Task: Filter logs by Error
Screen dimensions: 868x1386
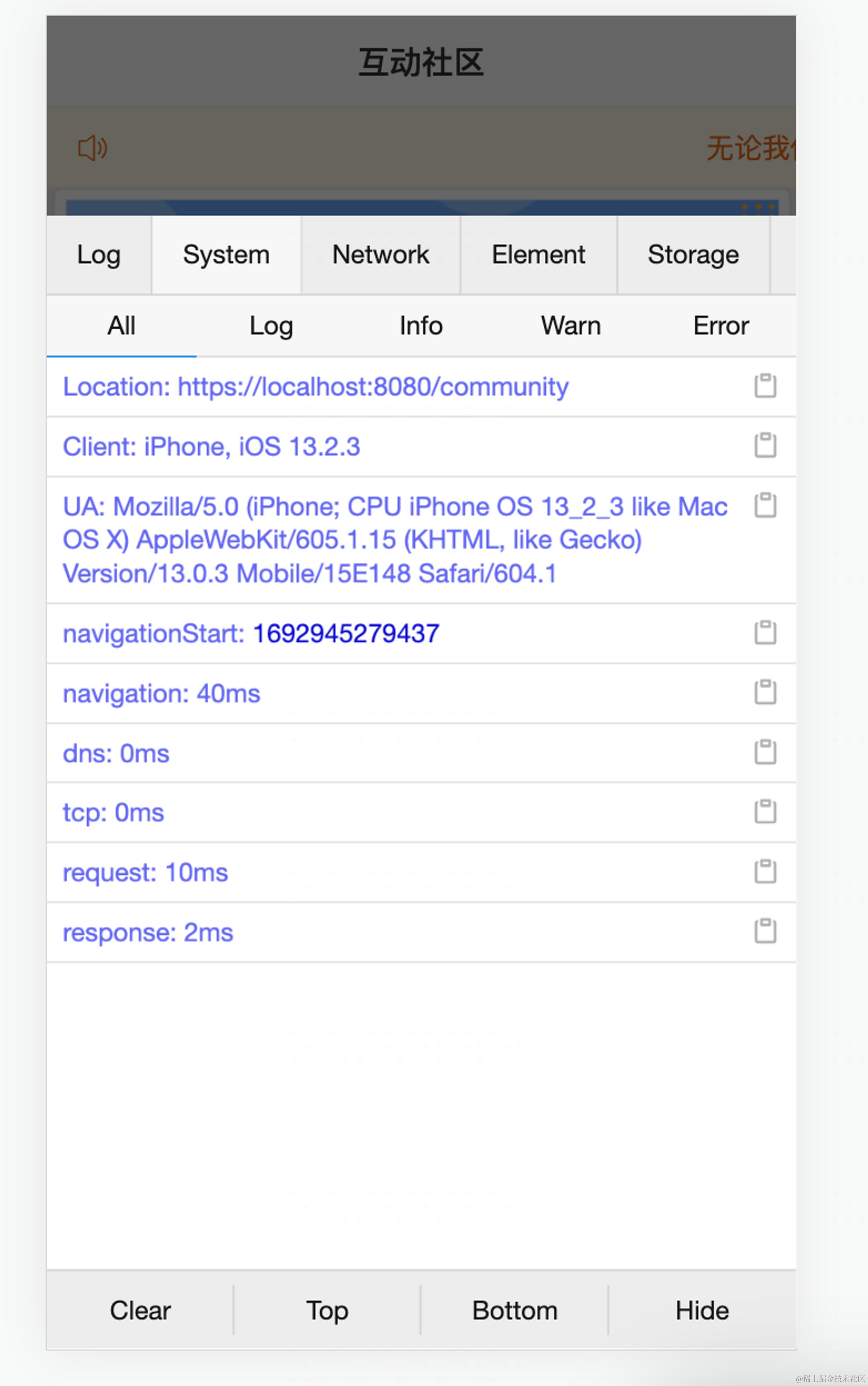Action: 721,325
